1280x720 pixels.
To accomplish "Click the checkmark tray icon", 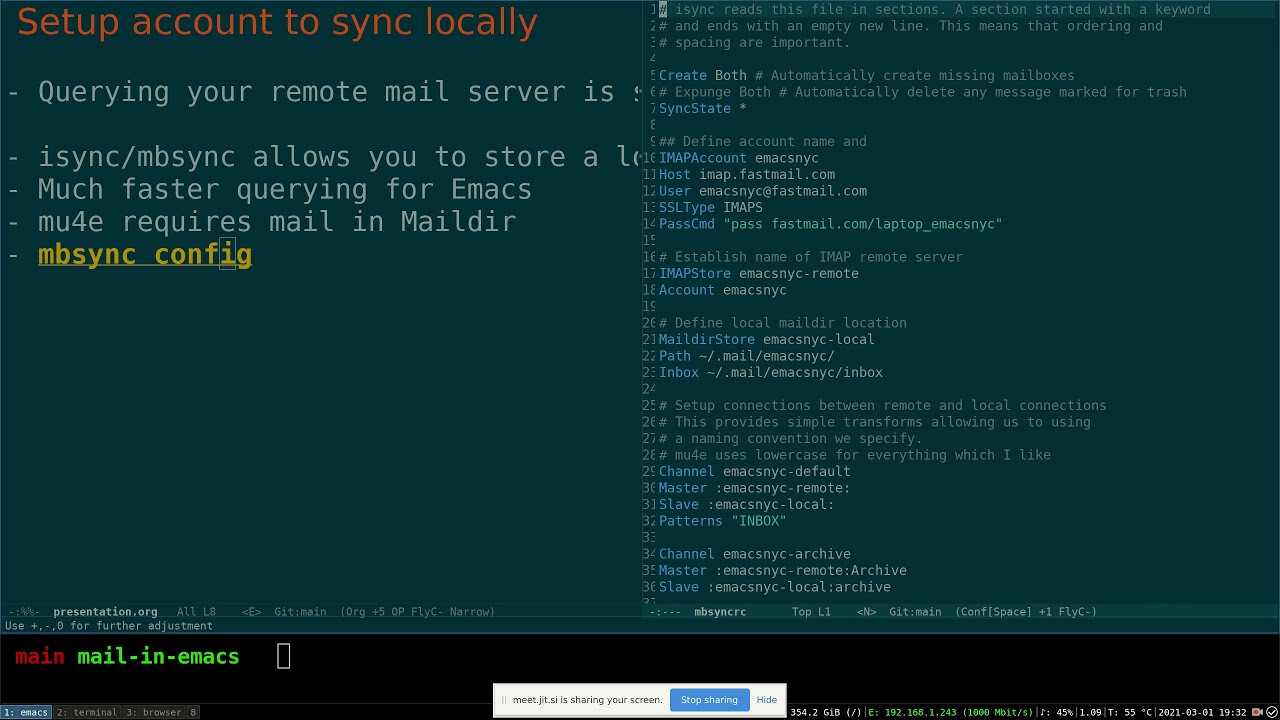I will [1271, 712].
